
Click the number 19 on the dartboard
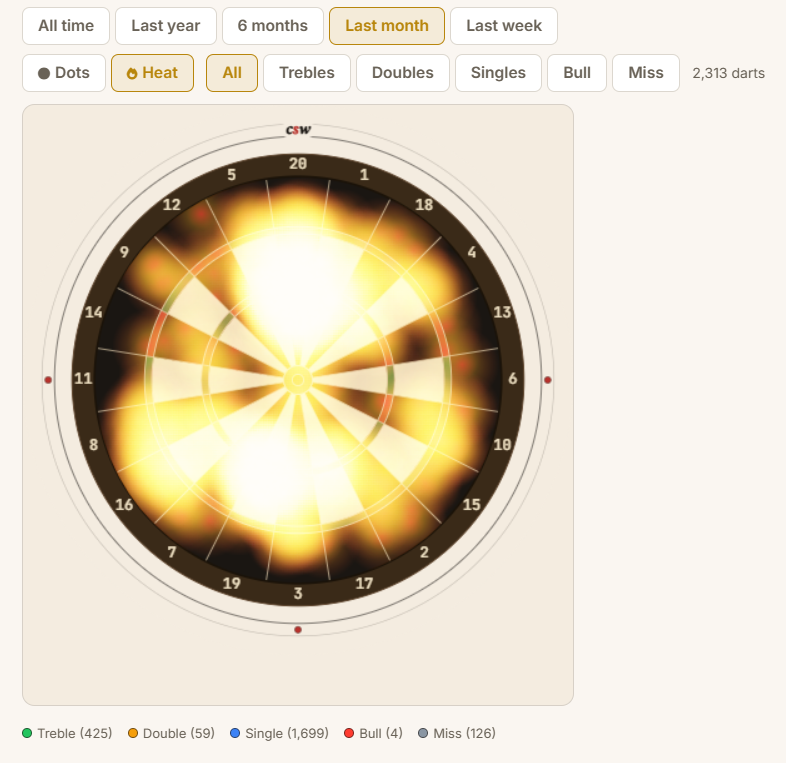coord(232,584)
